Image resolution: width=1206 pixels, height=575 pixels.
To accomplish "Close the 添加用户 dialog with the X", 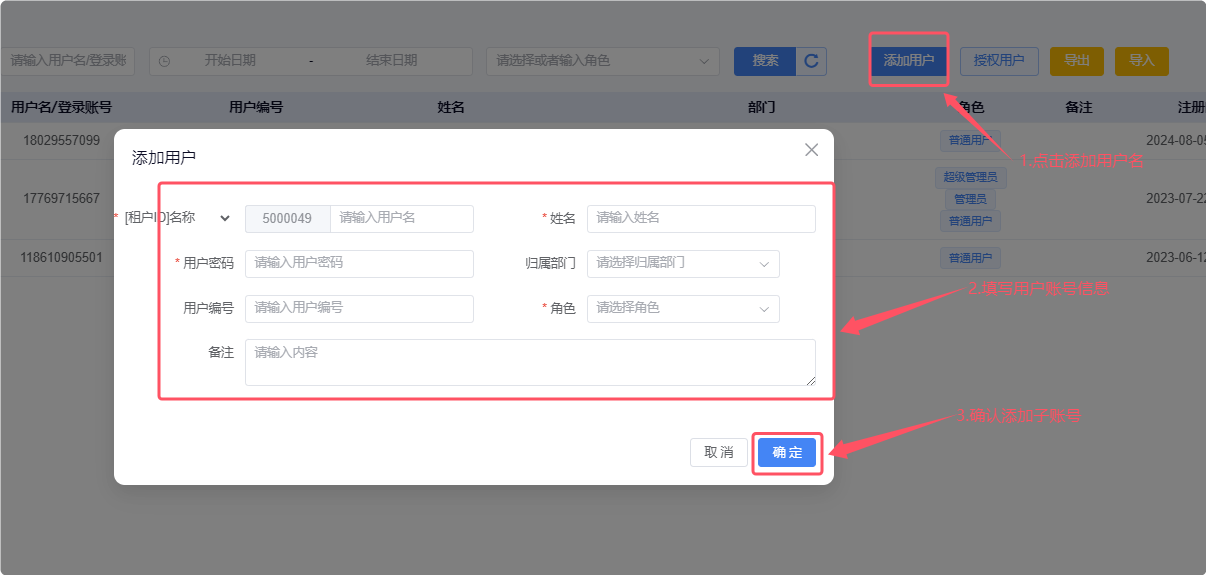I will pyautogui.click(x=811, y=150).
